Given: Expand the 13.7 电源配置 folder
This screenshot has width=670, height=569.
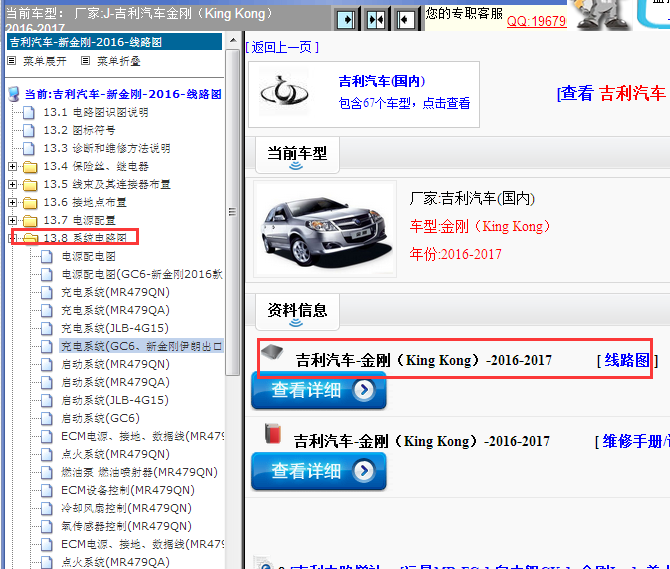Looking at the screenshot, I should point(12,220).
